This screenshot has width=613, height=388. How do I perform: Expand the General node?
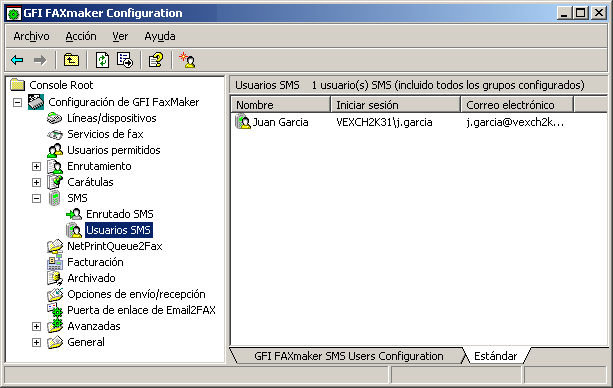click(36, 343)
